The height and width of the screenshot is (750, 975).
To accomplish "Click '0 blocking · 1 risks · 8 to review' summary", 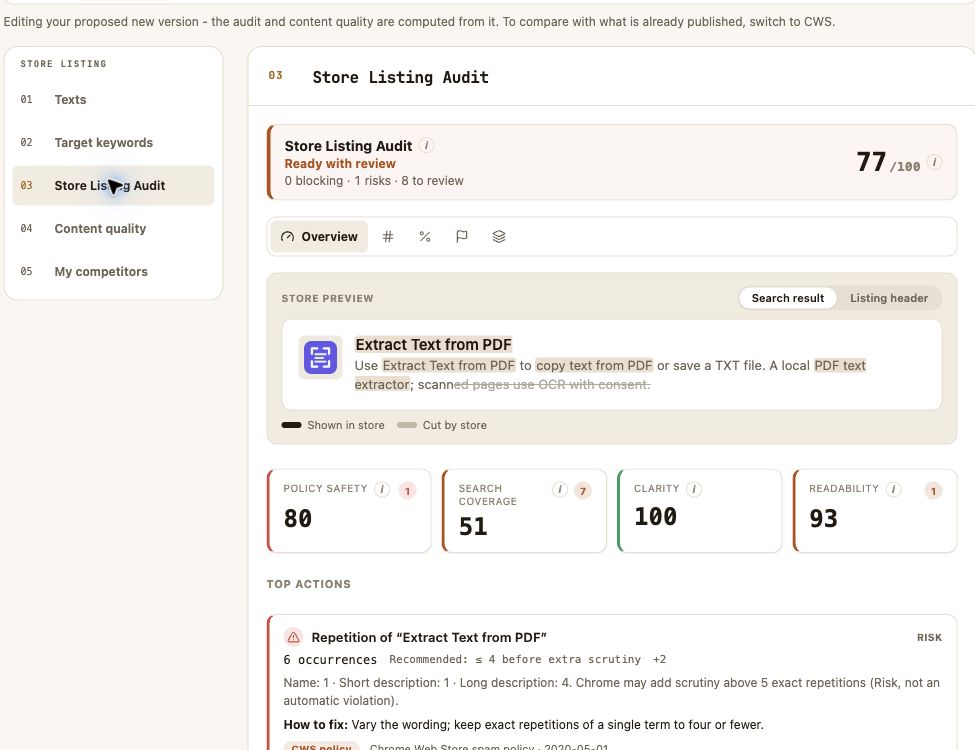I will point(374,180).
